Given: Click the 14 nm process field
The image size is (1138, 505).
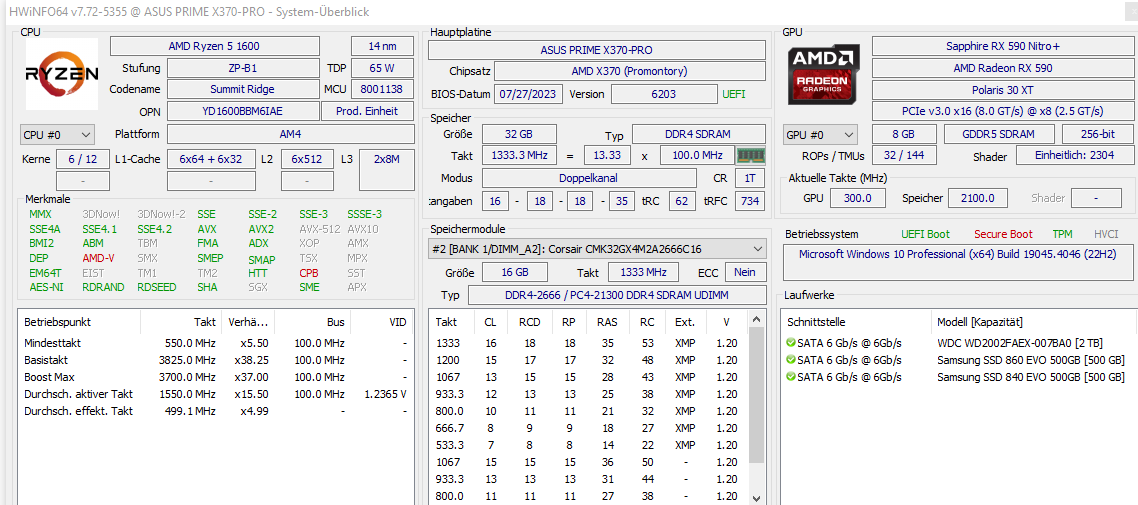Looking at the screenshot, I should tap(382, 46).
